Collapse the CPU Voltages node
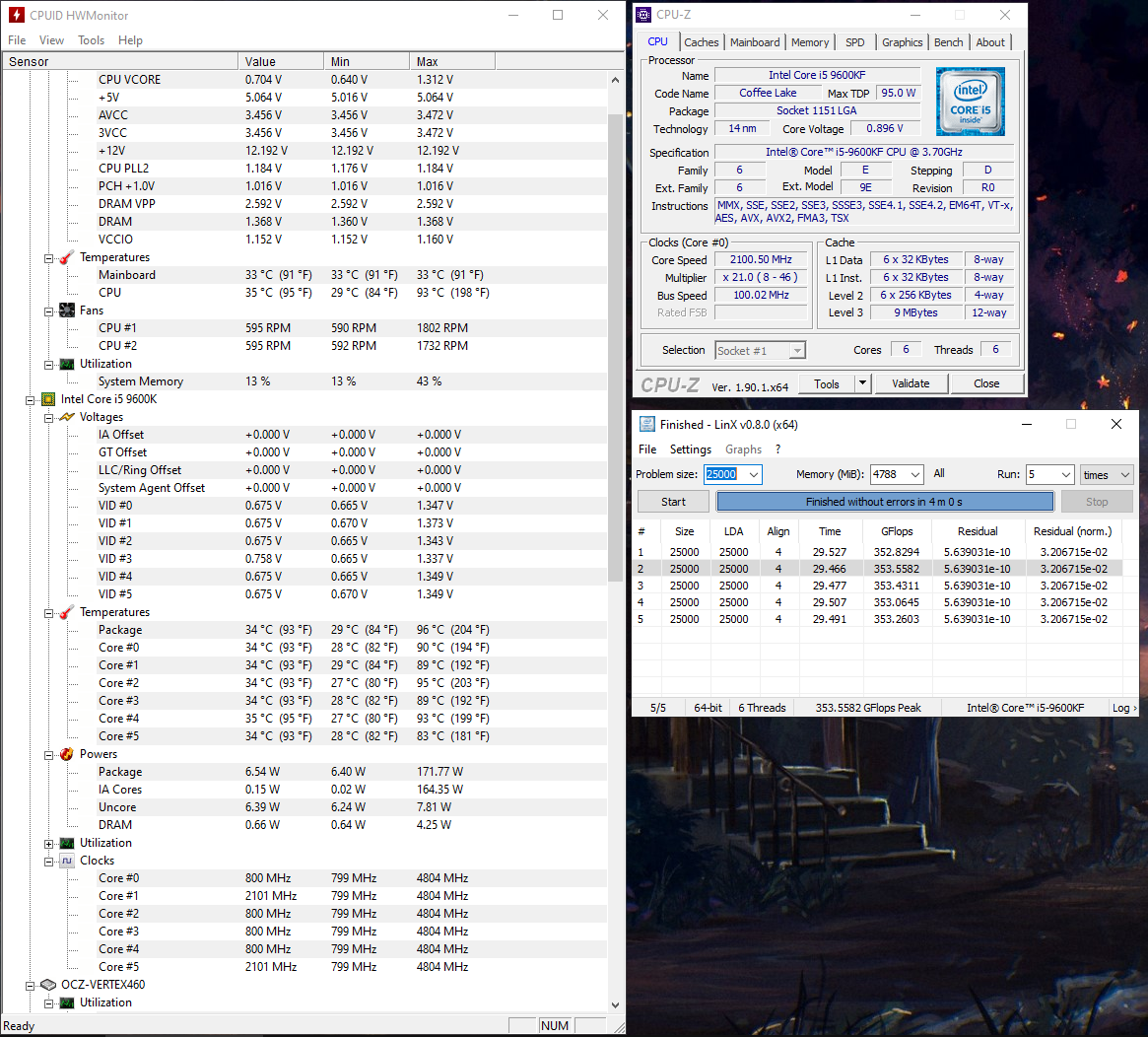1148x1037 pixels. point(48,417)
